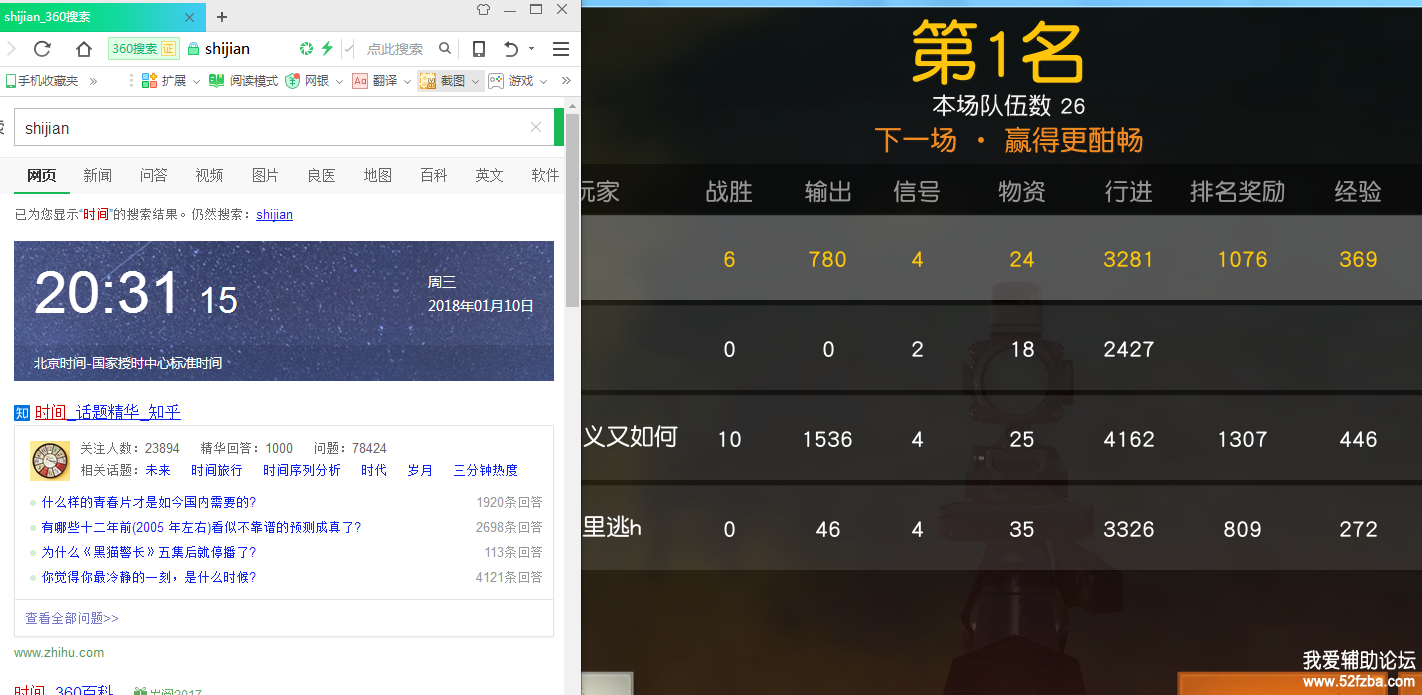Open the 时间_话题精华_知乎 result
The height and width of the screenshot is (695, 1422).
coord(108,412)
